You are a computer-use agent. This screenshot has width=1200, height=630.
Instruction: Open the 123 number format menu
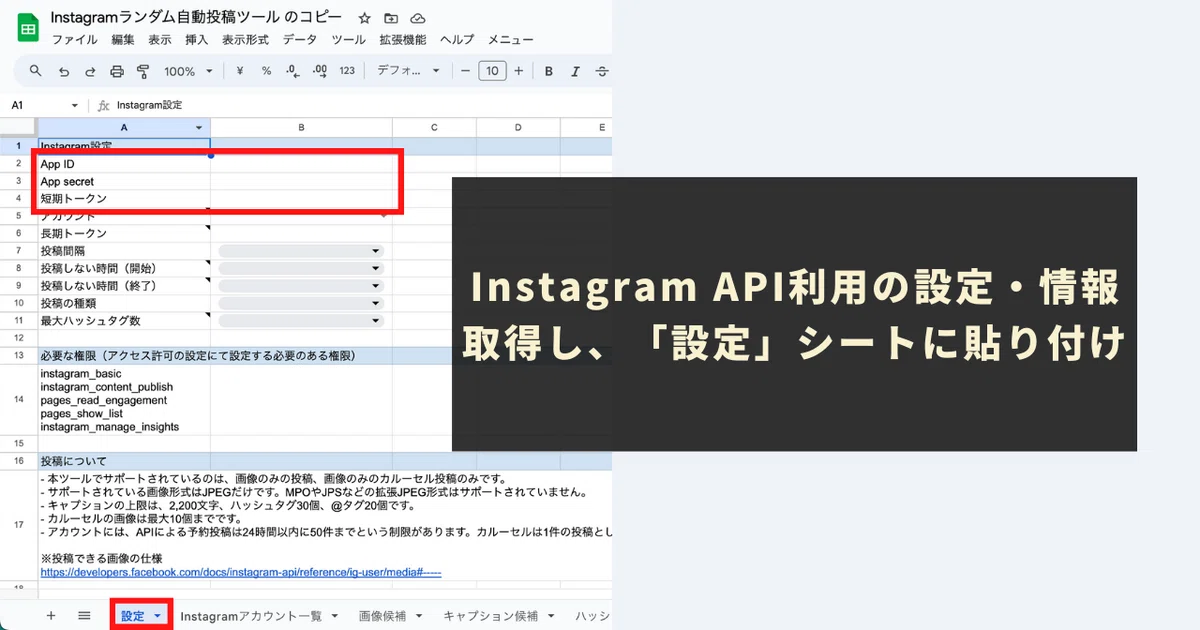(347, 71)
